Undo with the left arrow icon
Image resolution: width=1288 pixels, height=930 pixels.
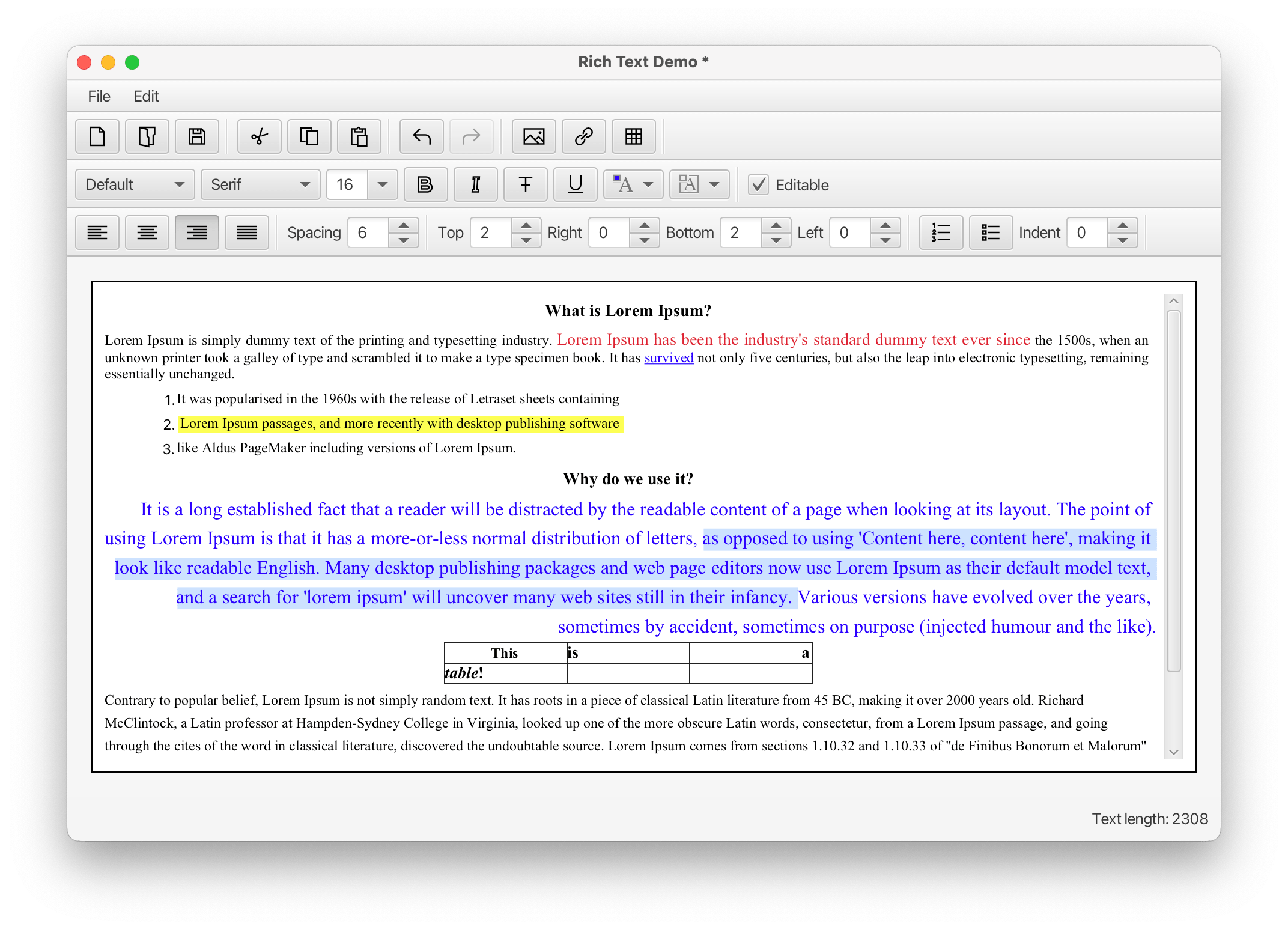pyautogui.click(x=422, y=136)
